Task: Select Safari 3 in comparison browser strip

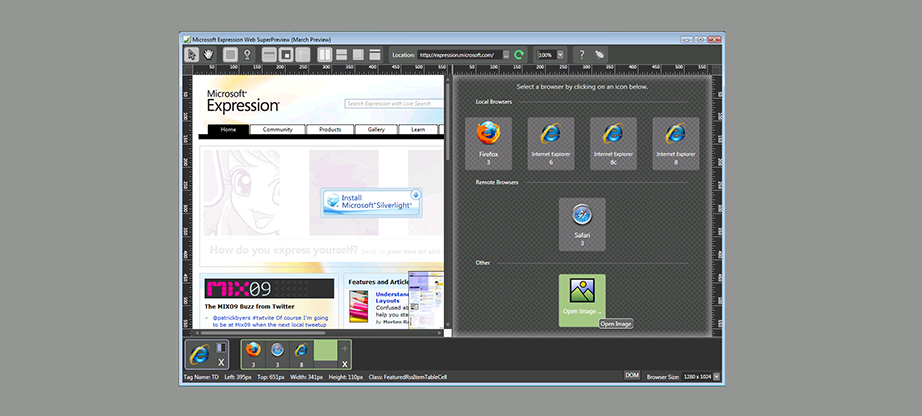Action: pyautogui.click(x=278, y=354)
